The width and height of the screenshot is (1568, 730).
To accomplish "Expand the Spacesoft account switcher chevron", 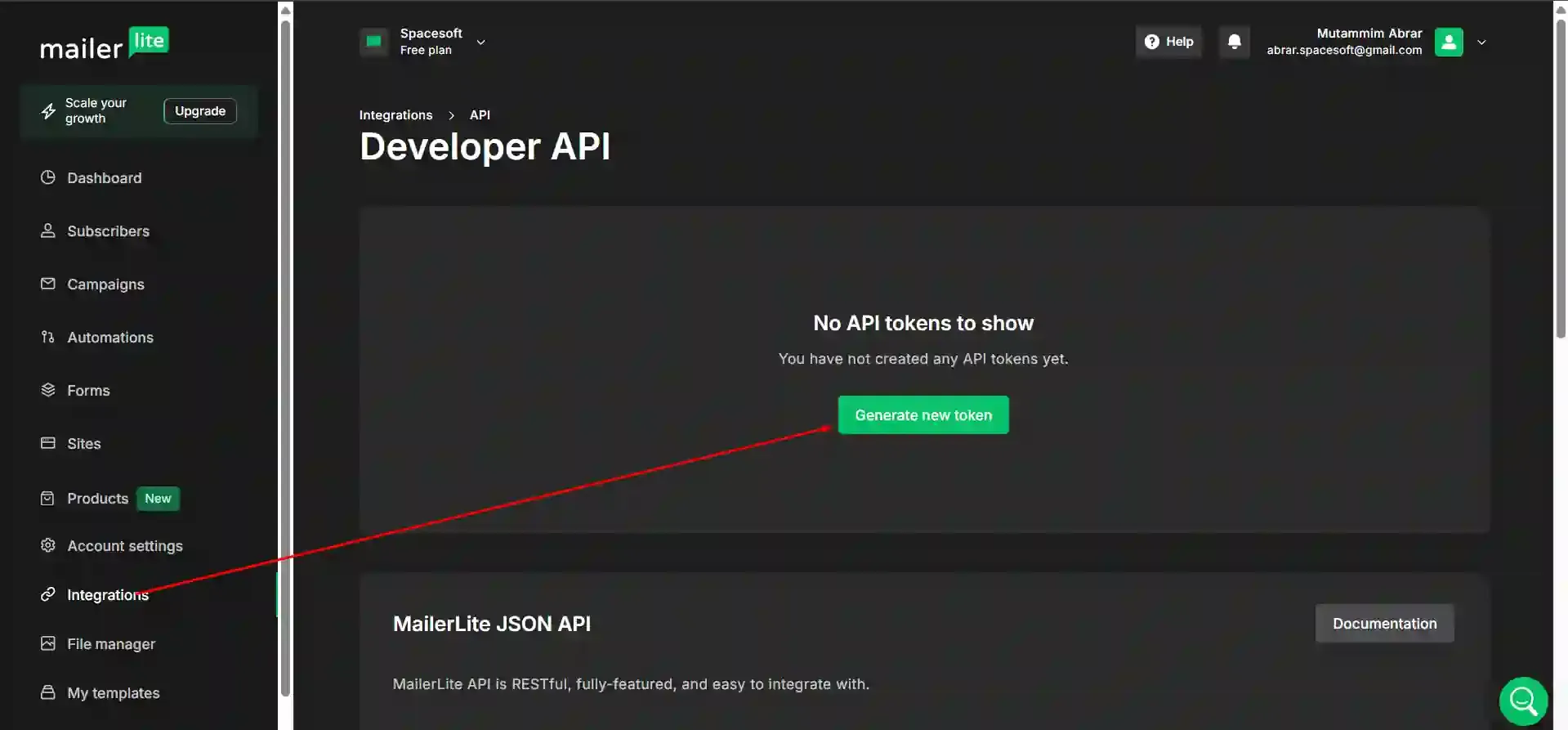I will 480,43.
